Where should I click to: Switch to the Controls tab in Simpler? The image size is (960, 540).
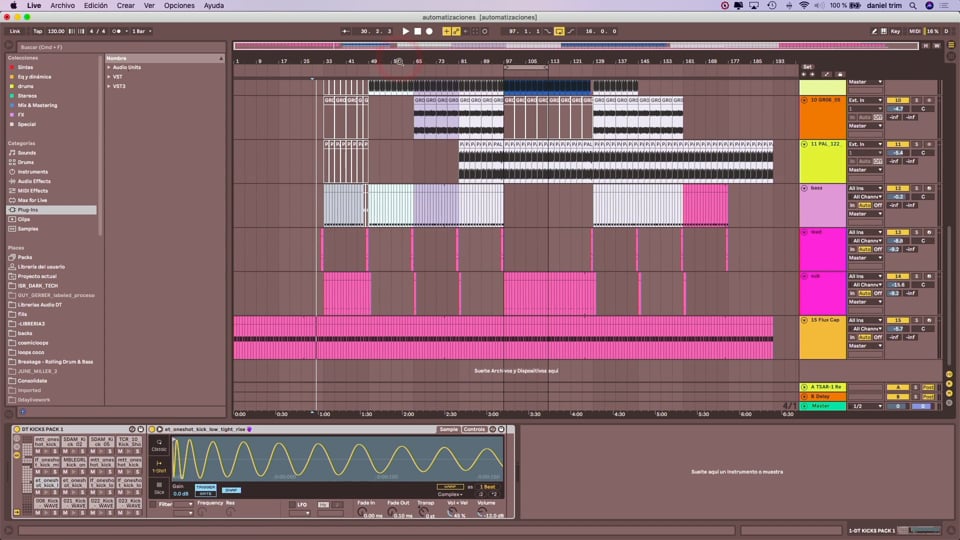tap(474, 429)
